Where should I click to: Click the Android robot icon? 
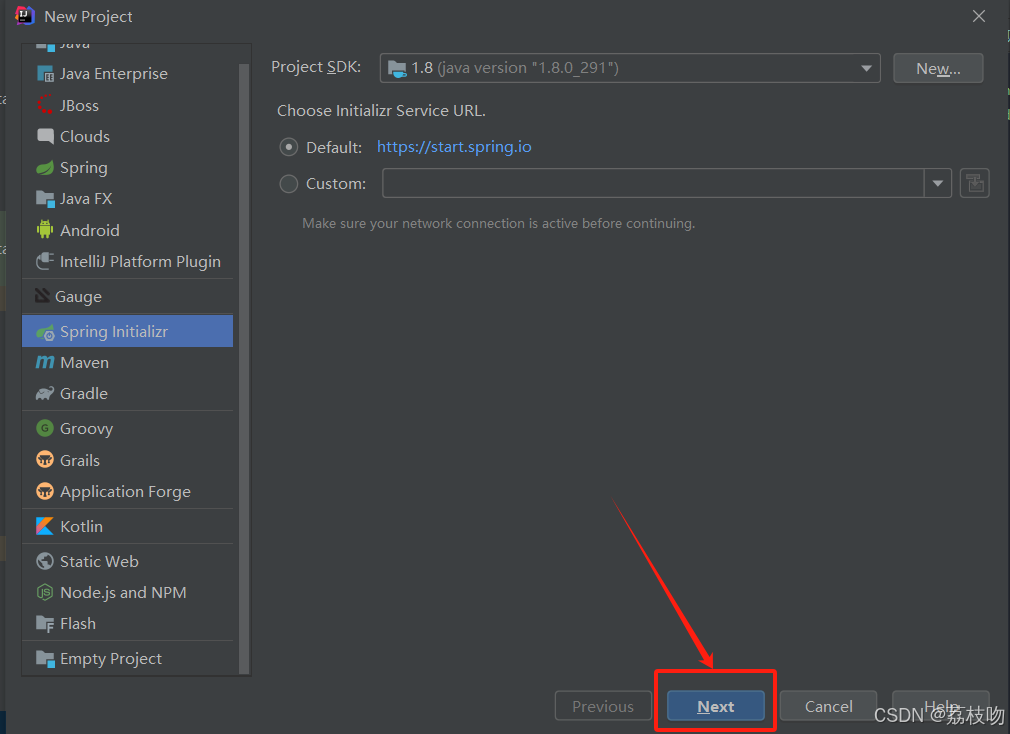pyautogui.click(x=45, y=230)
